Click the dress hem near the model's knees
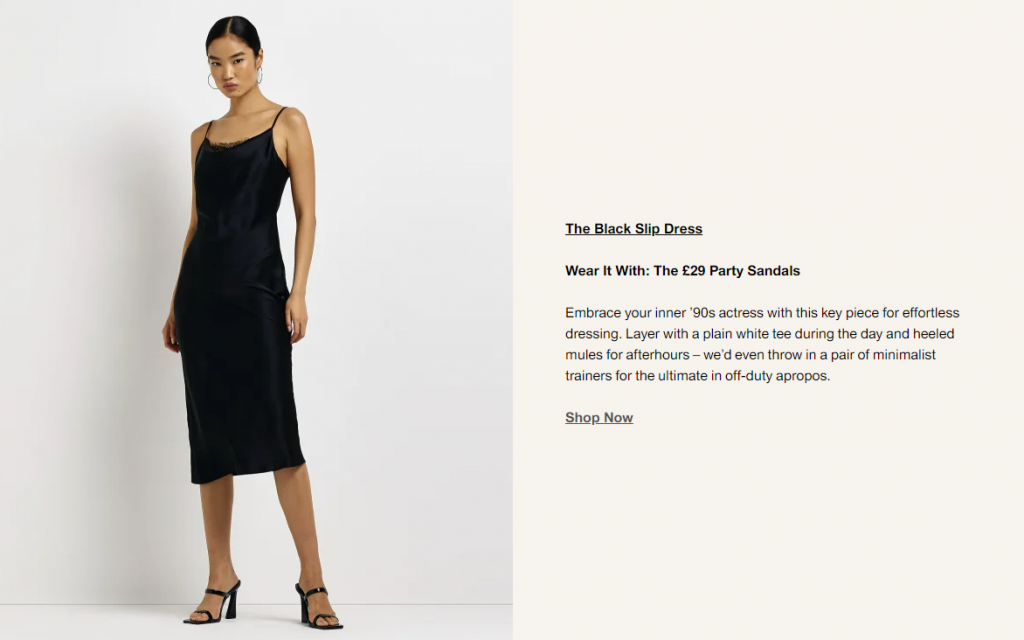This screenshot has width=1024, height=640. click(248, 472)
